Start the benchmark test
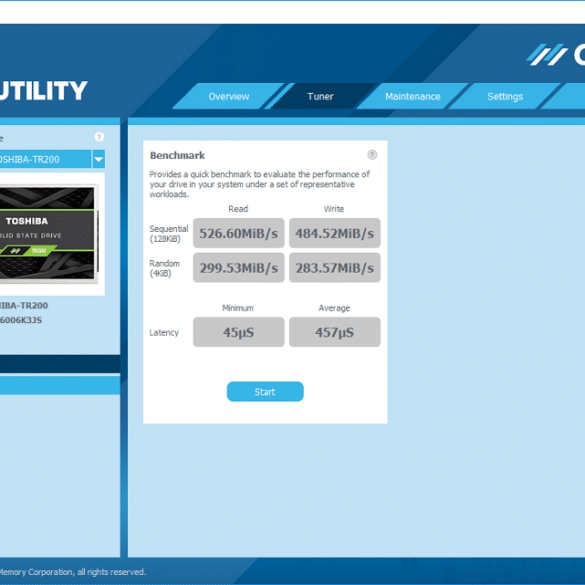The width and height of the screenshot is (585, 585). click(x=265, y=391)
